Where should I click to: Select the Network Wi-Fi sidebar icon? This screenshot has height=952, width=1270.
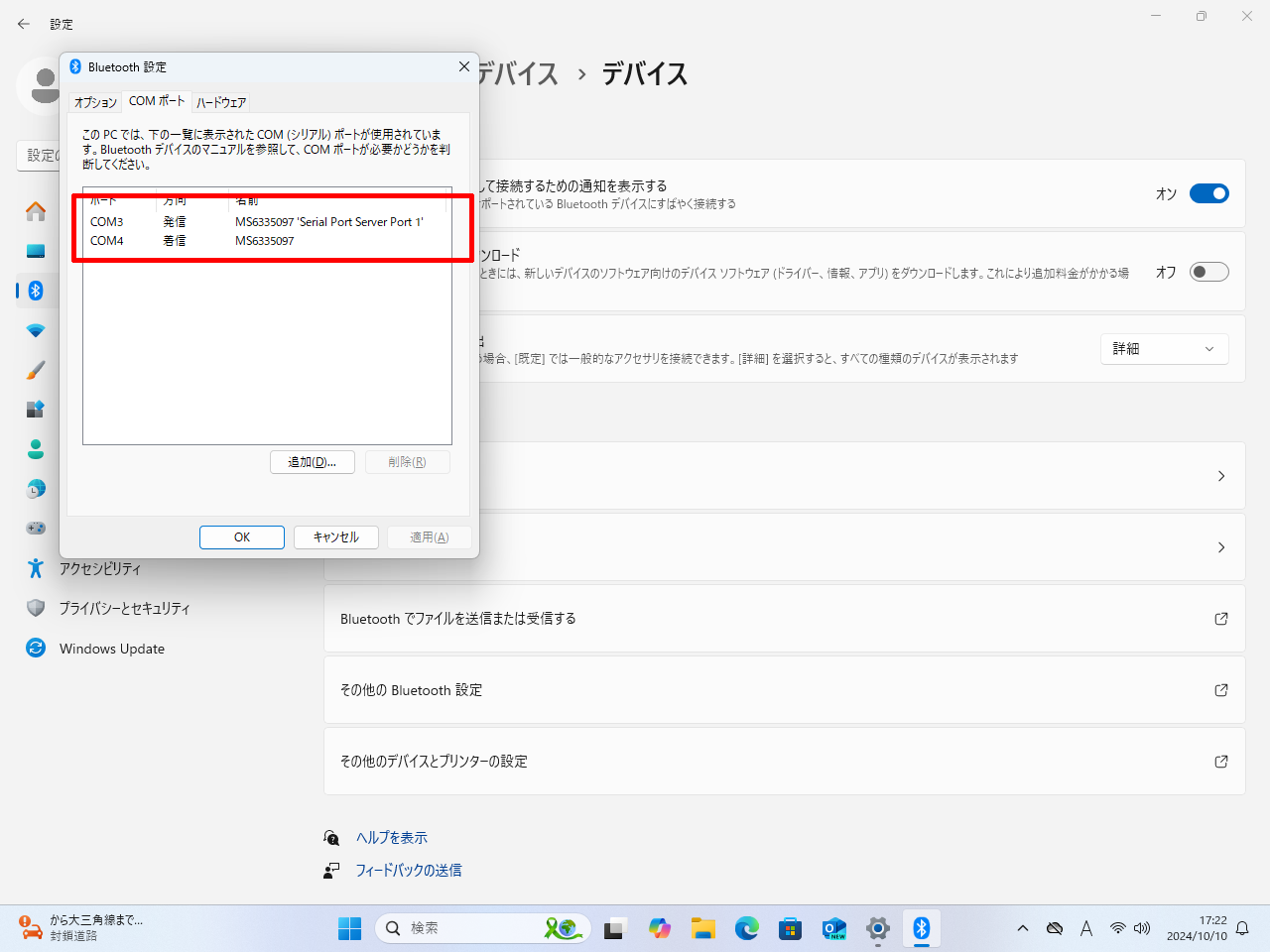pyautogui.click(x=36, y=330)
